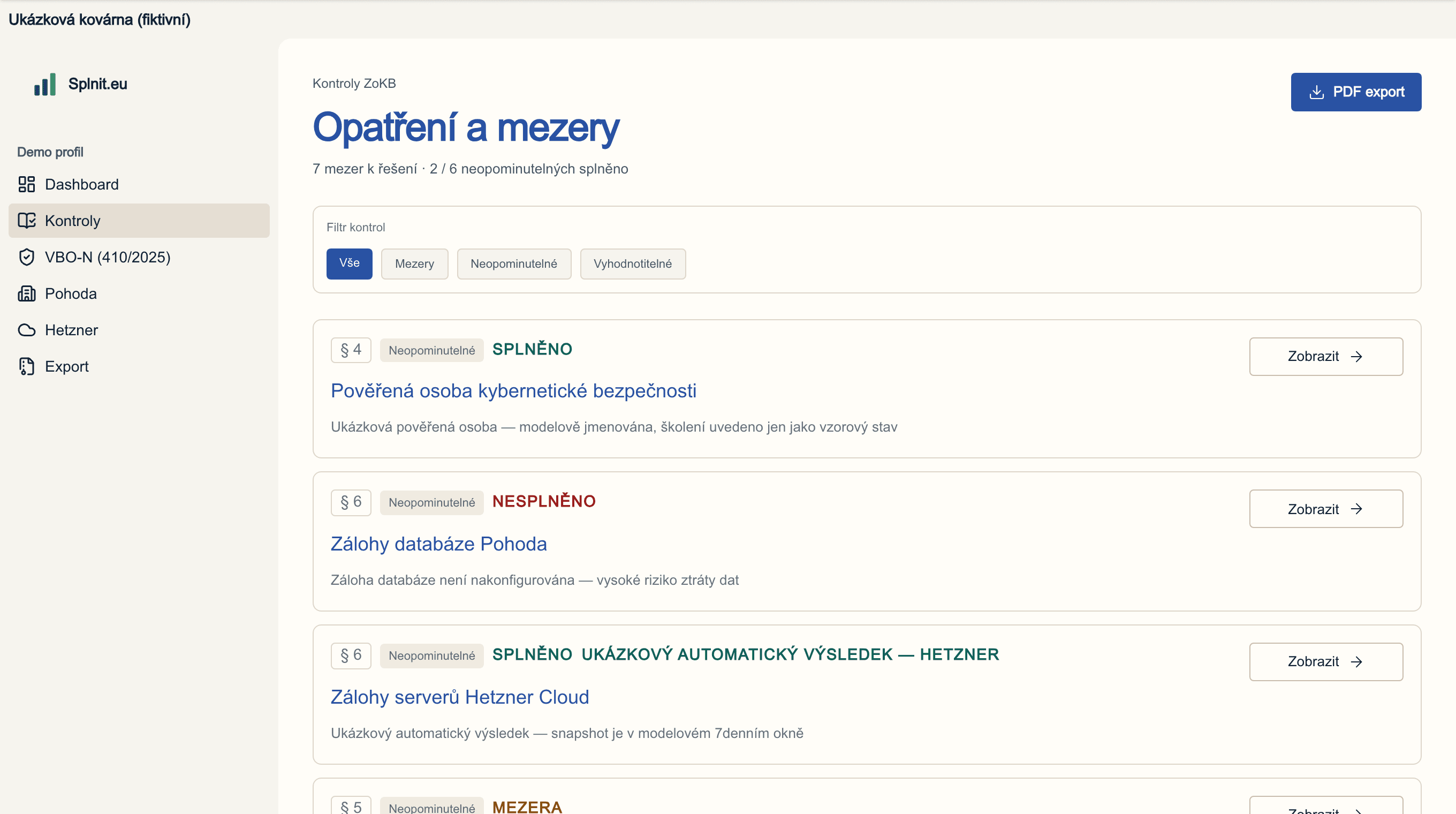Click the UKÁZKOVÝ AUTOMATICKÝ VÝSLEDEK — HETZNER label
Screen dimensions: 1456x814
(x=790, y=654)
